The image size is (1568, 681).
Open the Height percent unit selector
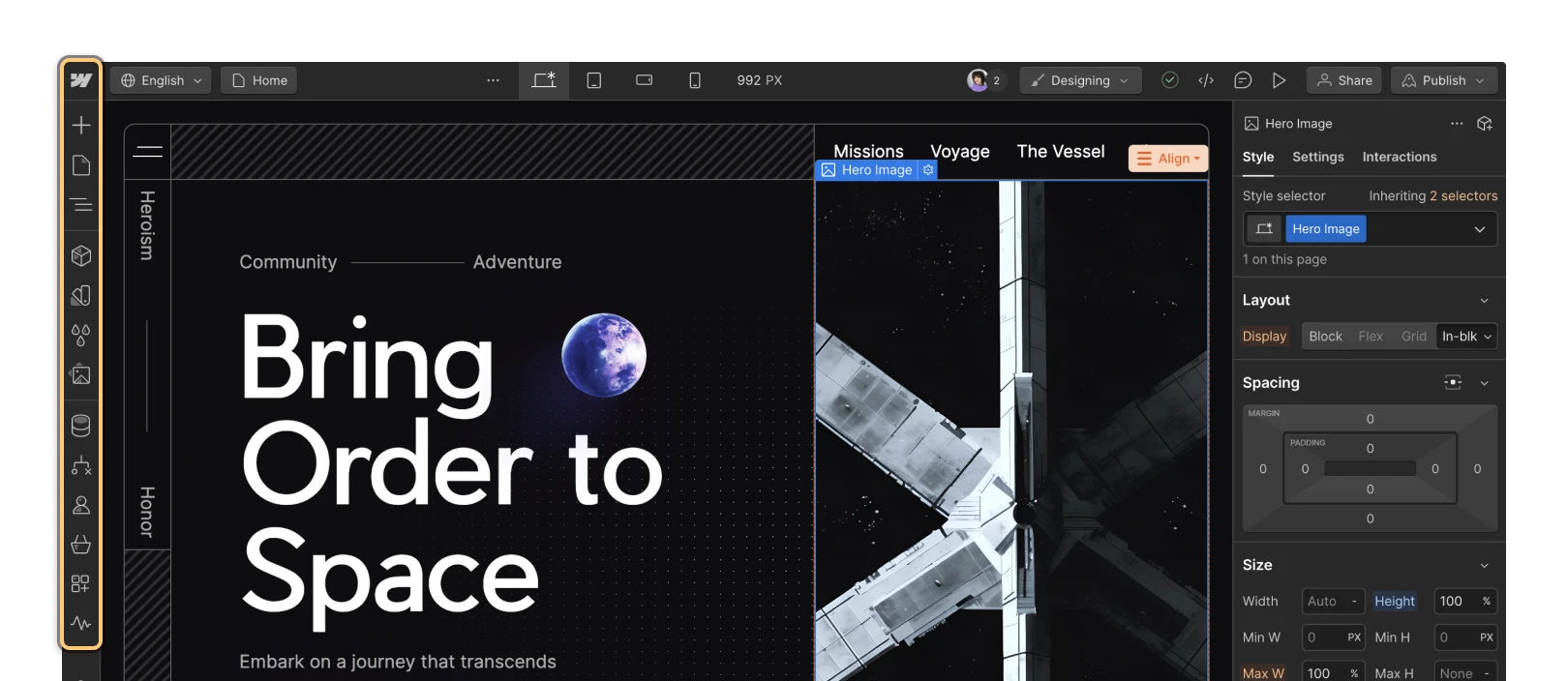1487,601
